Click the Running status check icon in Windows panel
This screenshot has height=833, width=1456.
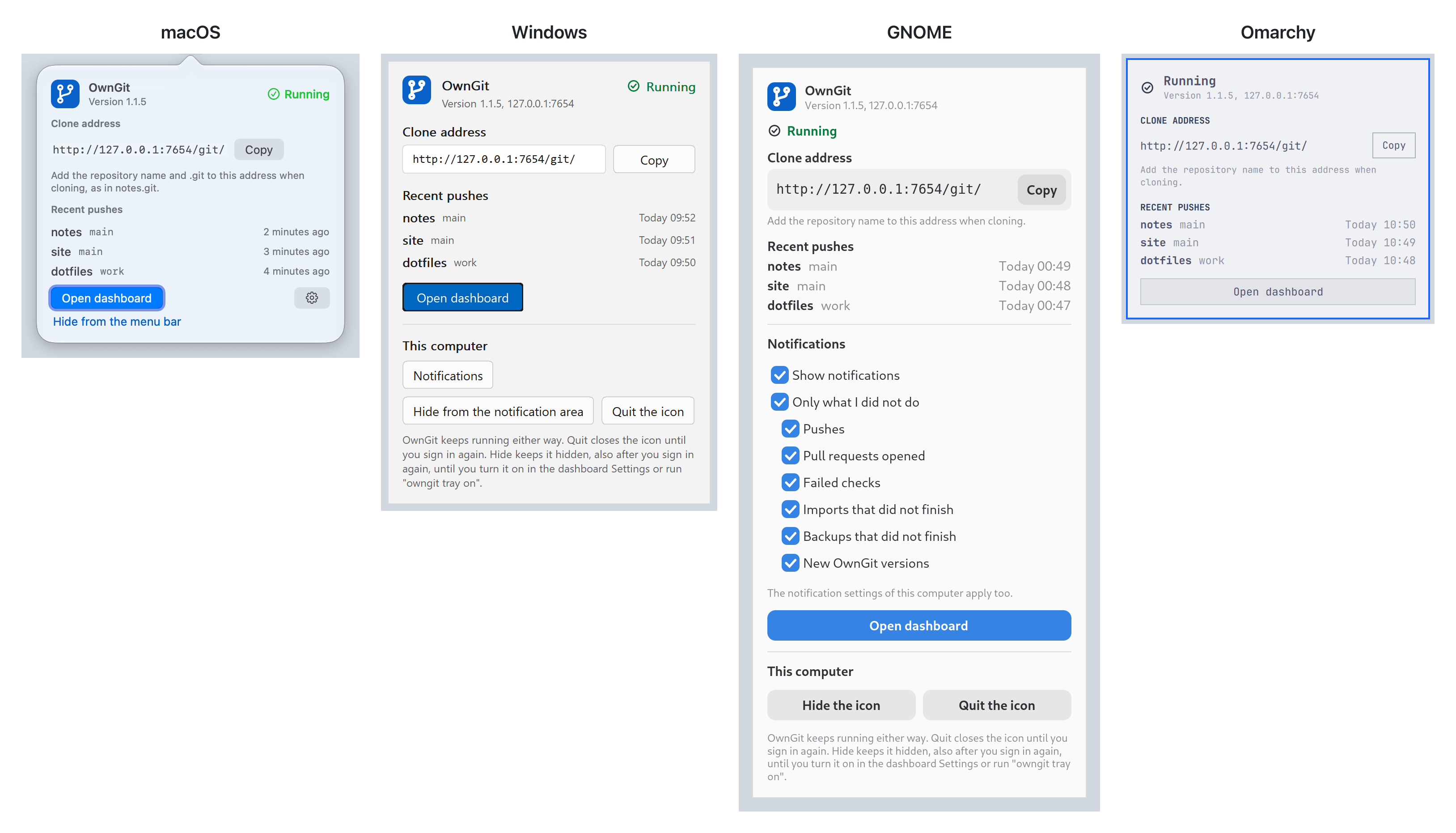coord(633,86)
